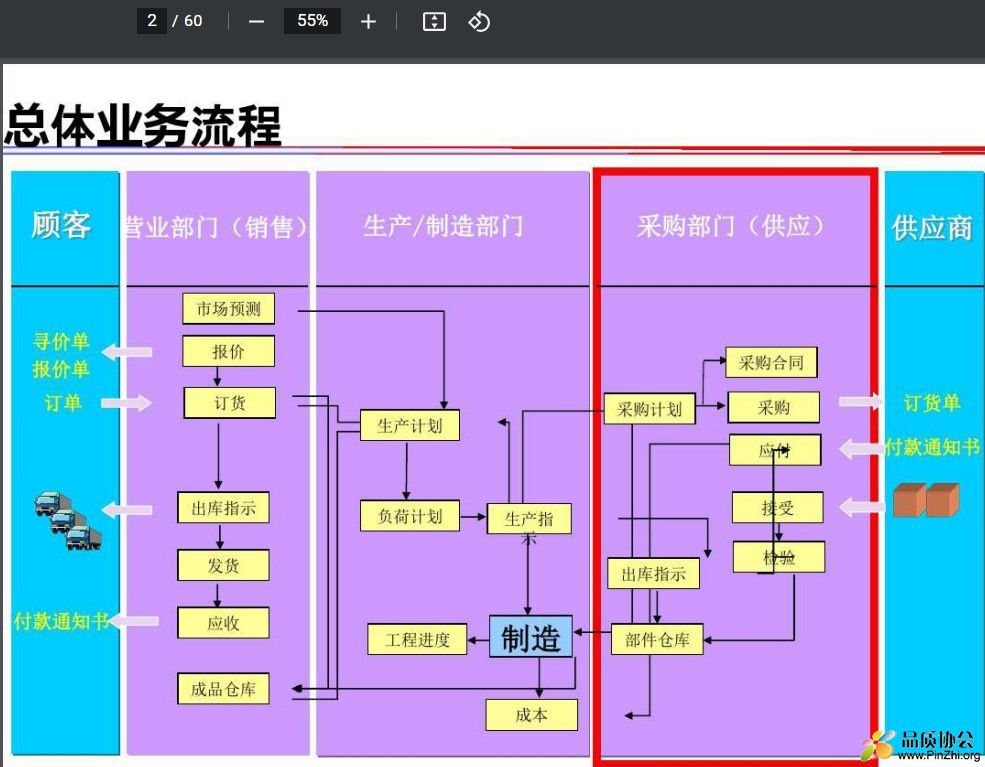Click the 负荷计划 box
Screen dimensions: 985x767
tap(410, 516)
